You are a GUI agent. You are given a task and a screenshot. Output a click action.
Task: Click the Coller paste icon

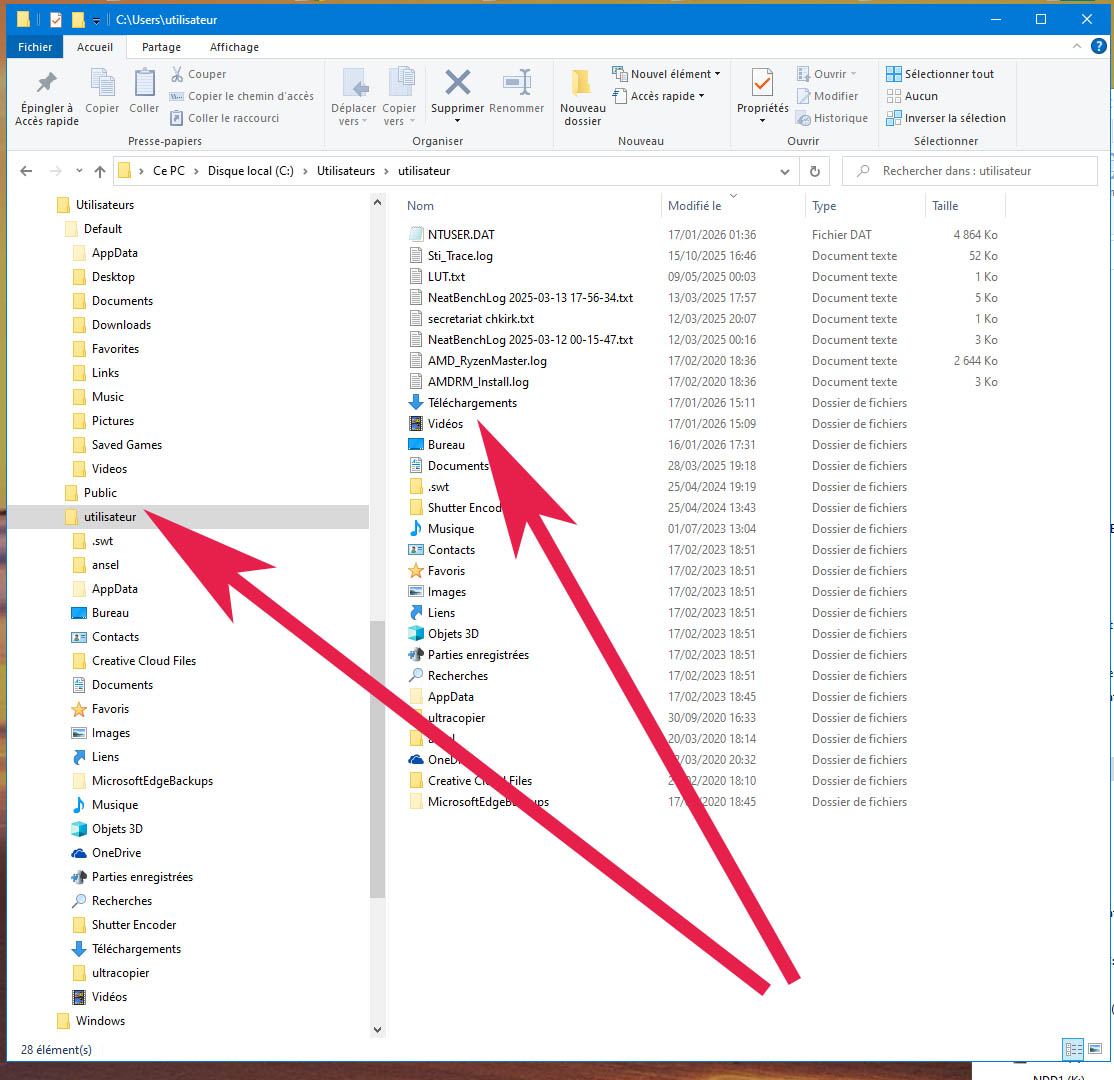pyautogui.click(x=144, y=91)
